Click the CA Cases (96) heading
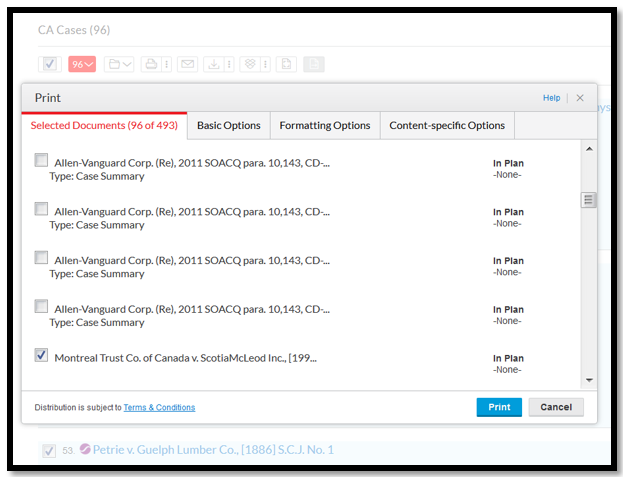This screenshot has height=477, width=623. tap(74, 30)
